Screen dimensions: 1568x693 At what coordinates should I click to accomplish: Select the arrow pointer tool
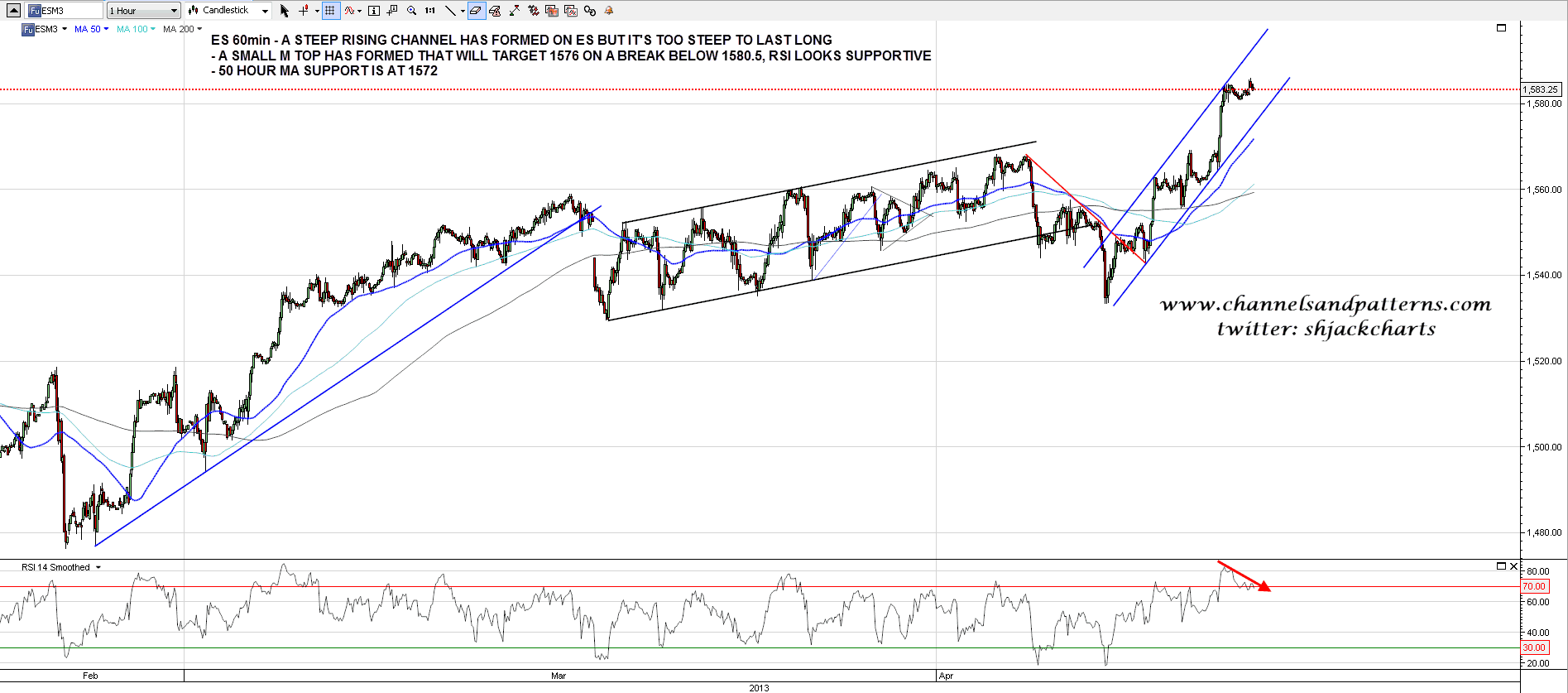(x=285, y=11)
